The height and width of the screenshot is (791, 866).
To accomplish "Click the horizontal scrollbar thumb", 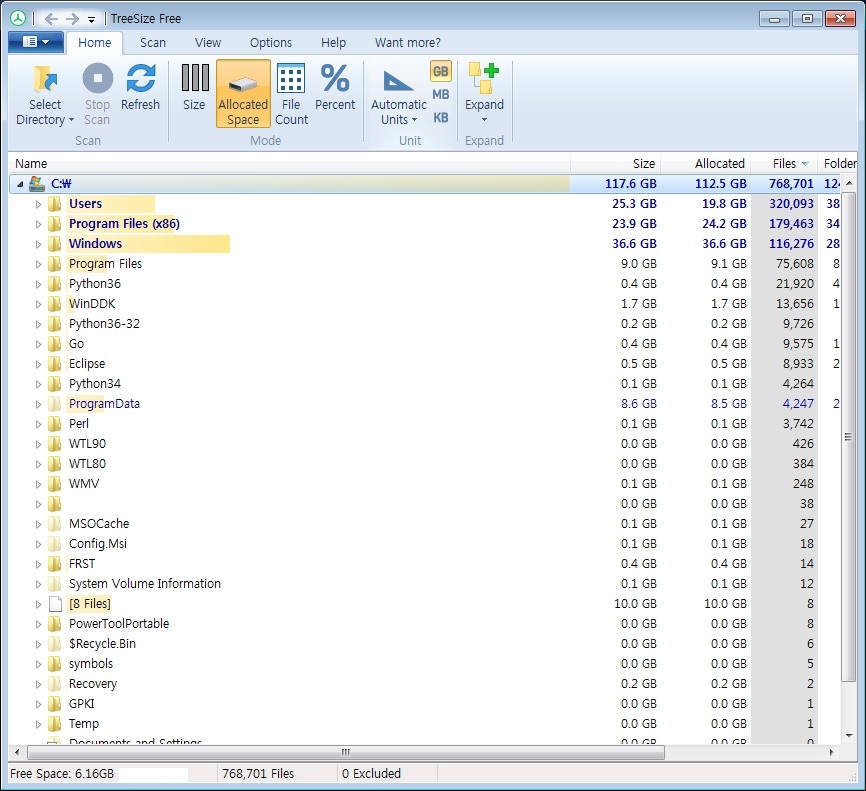I will point(346,752).
